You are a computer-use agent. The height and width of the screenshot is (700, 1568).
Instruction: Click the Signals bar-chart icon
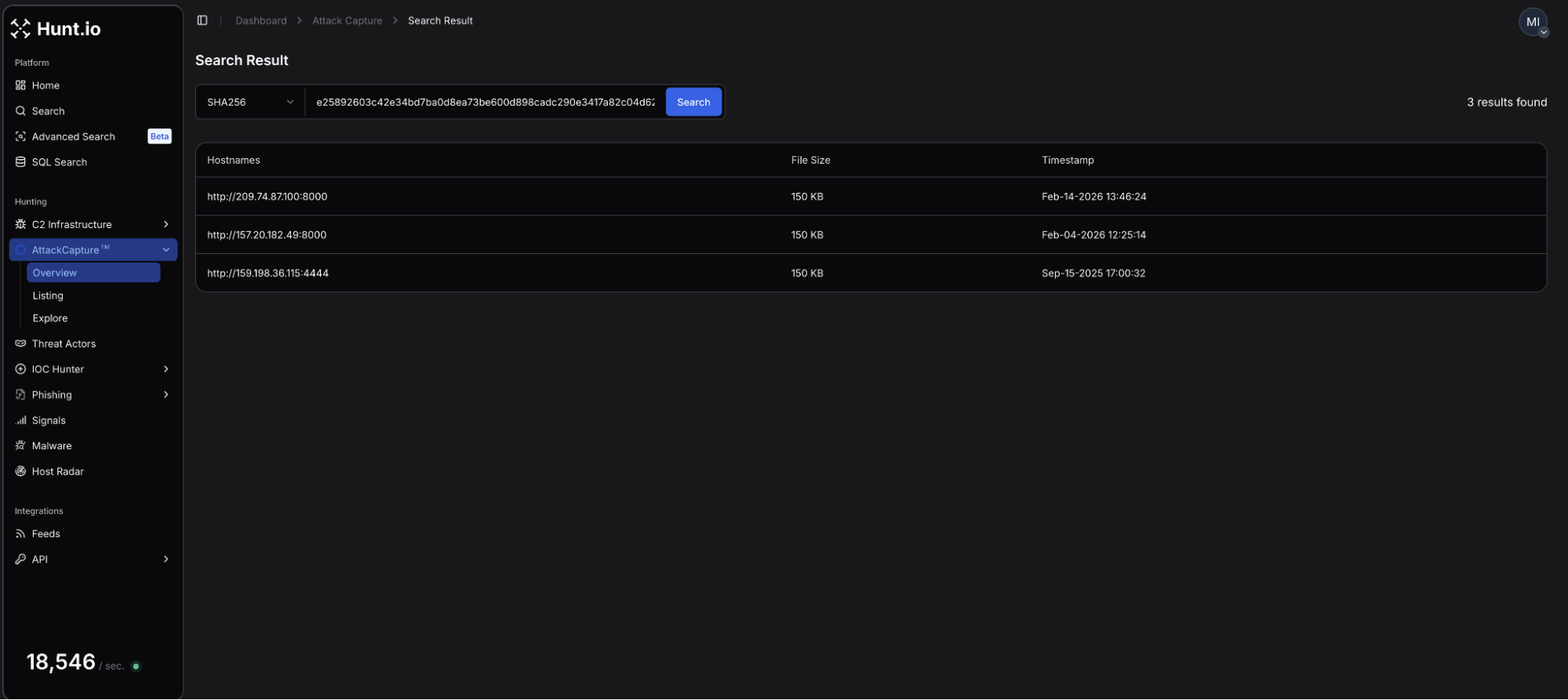click(20, 421)
